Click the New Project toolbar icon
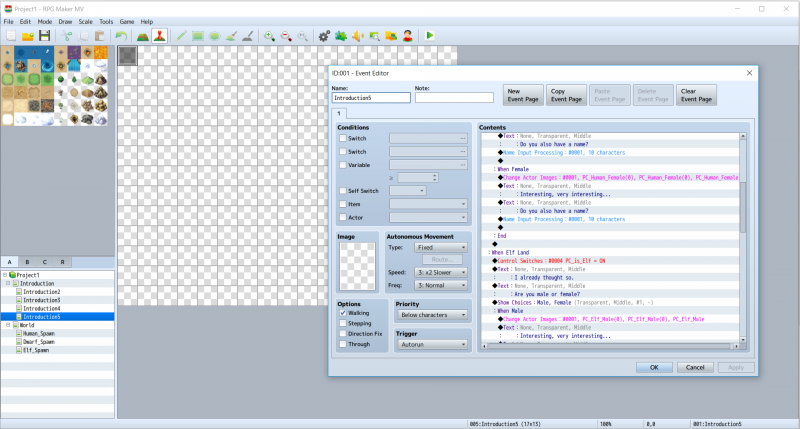Viewport: 800px width, 429px height. (x=11, y=36)
